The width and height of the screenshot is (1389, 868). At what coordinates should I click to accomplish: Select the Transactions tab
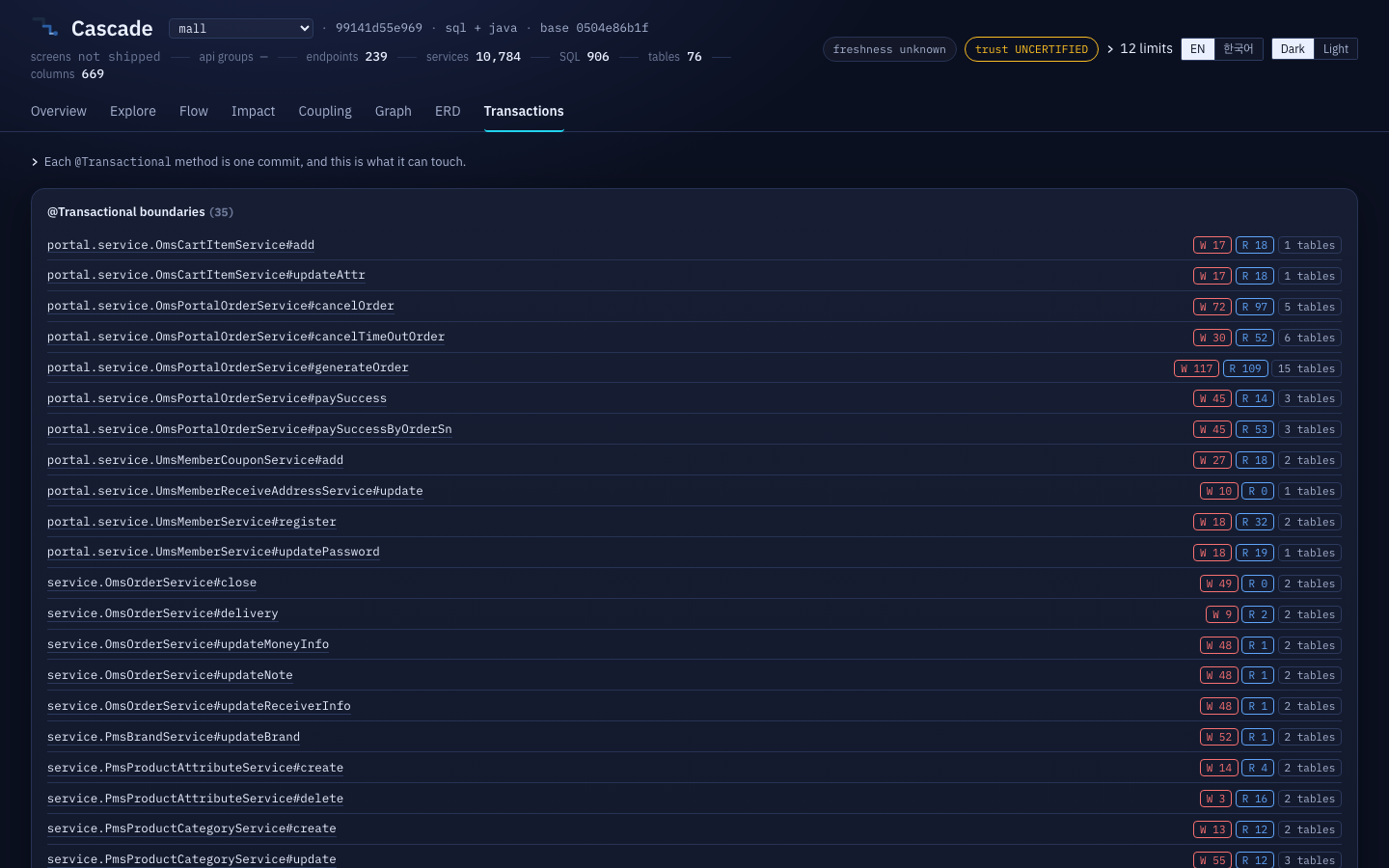524,111
